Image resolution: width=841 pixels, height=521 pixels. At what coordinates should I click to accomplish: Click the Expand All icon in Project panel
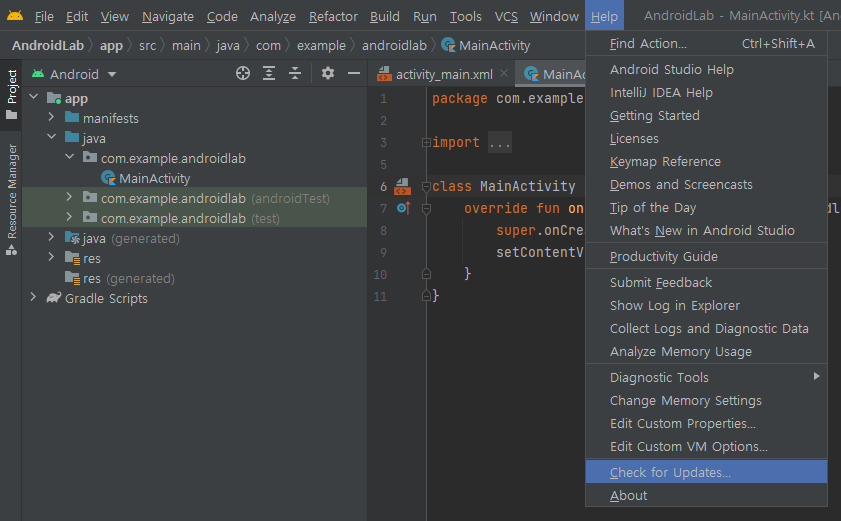coord(269,74)
